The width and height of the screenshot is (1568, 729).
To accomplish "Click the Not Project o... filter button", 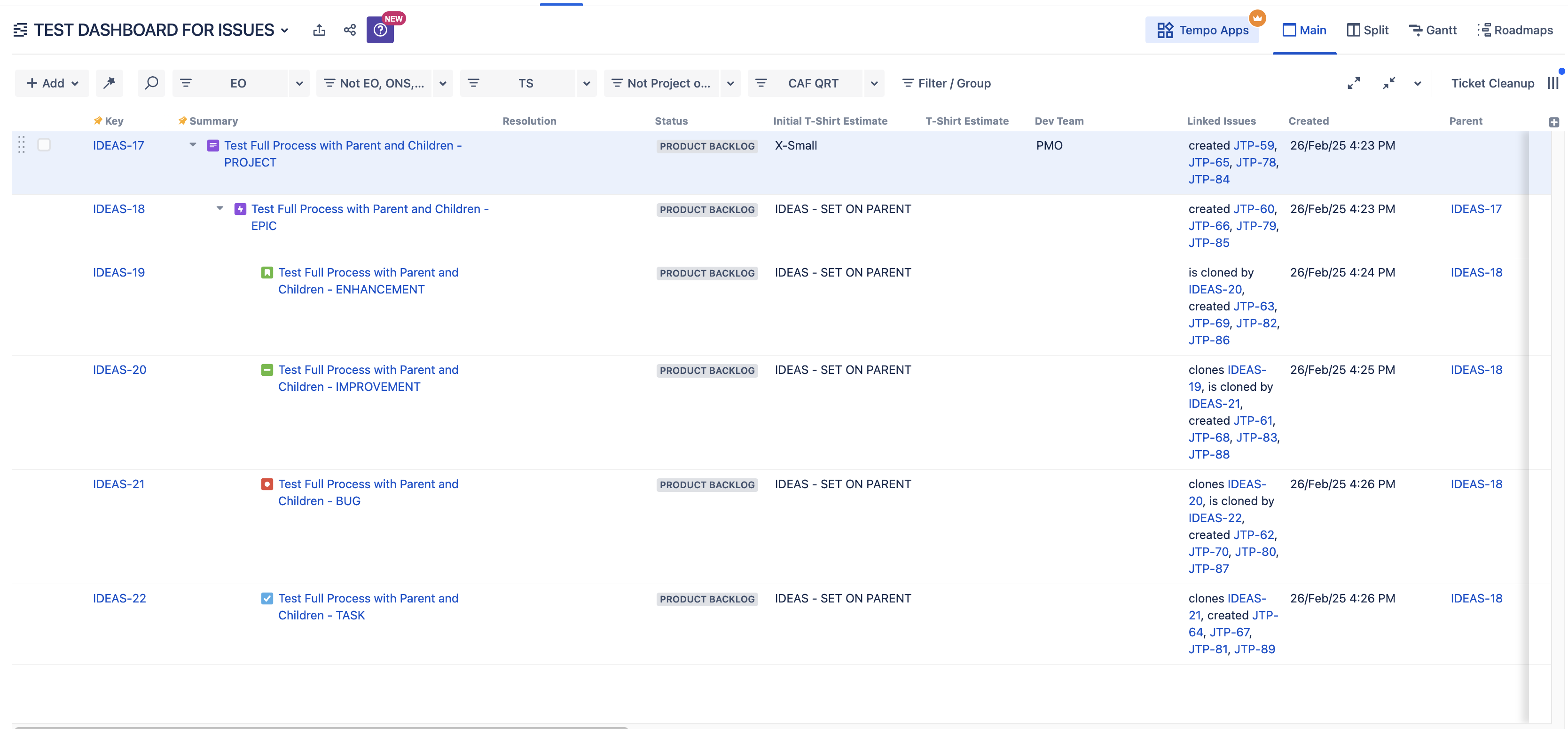I will (x=662, y=83).
